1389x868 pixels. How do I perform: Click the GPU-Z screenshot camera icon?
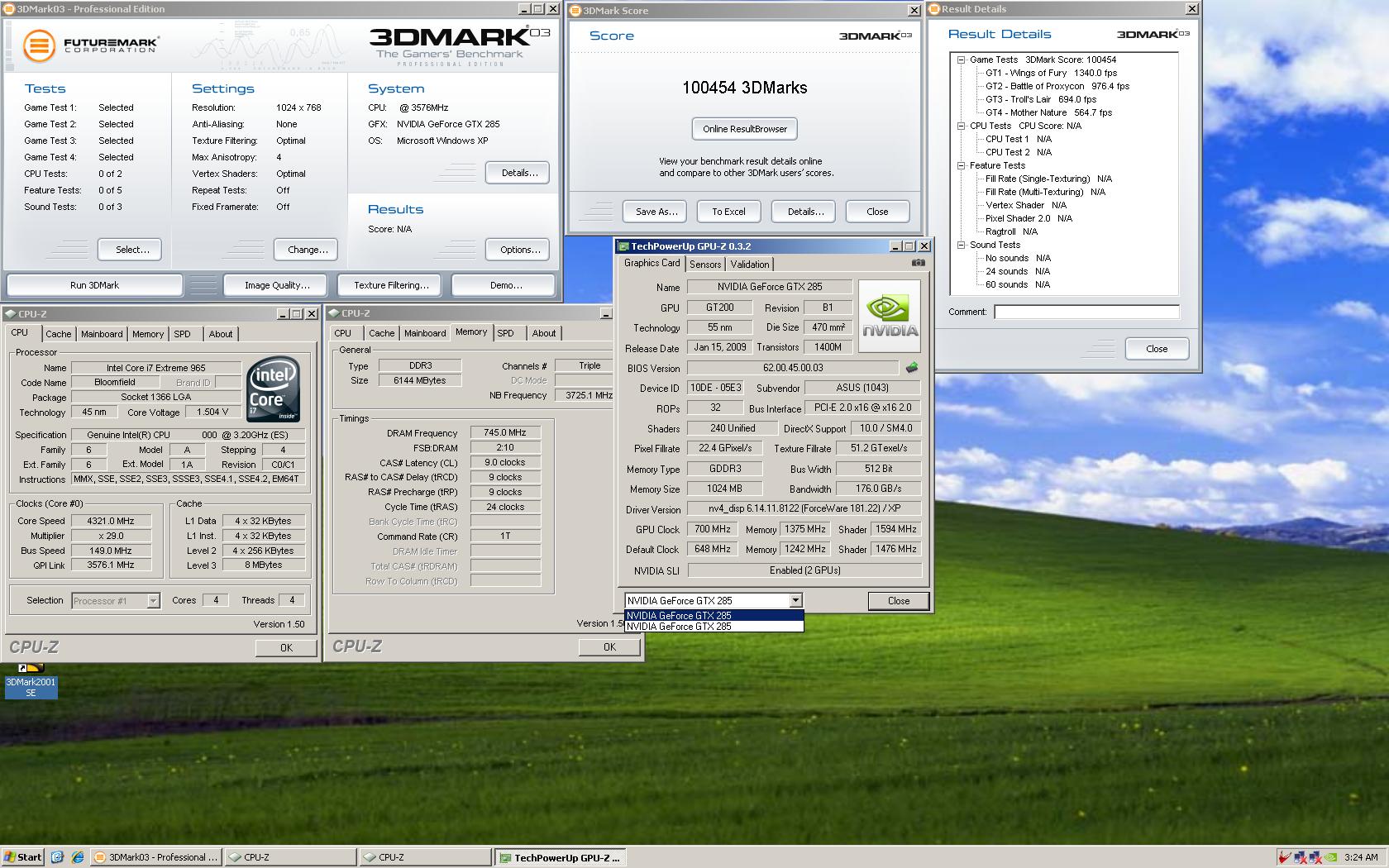(918, 263)
